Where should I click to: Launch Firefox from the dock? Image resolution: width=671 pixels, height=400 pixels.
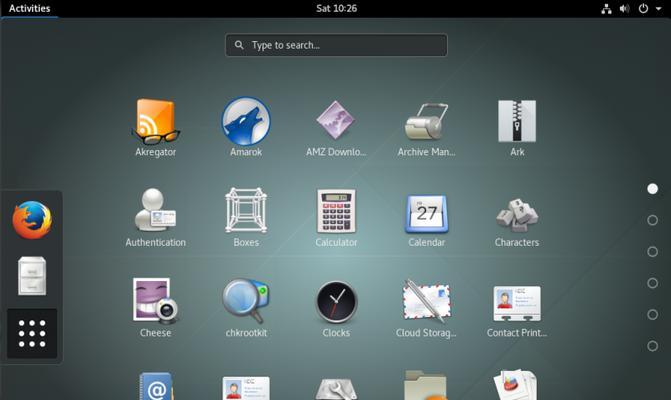tap(32, 220)
